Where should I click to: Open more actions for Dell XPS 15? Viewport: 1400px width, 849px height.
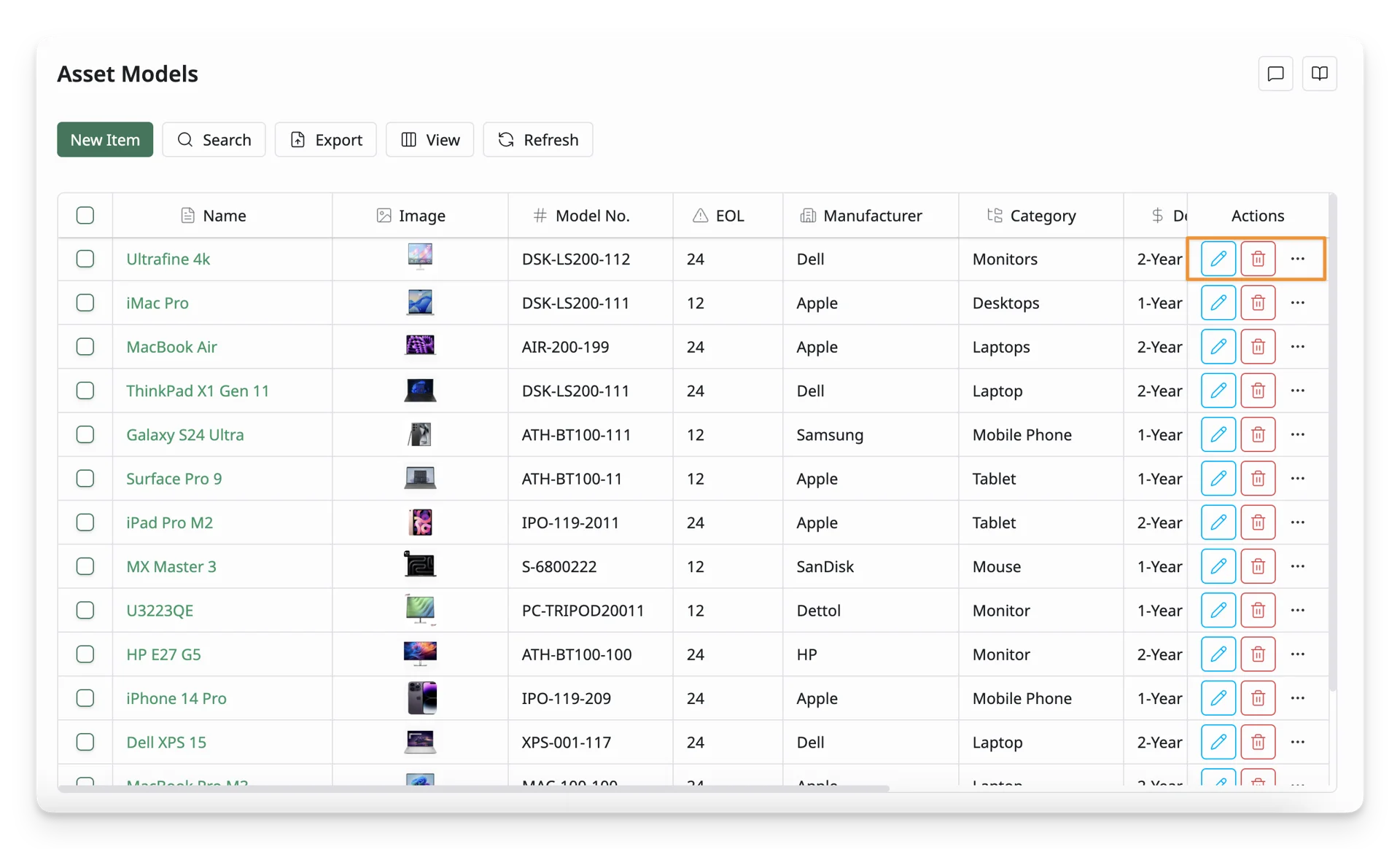coord(1298,742)
